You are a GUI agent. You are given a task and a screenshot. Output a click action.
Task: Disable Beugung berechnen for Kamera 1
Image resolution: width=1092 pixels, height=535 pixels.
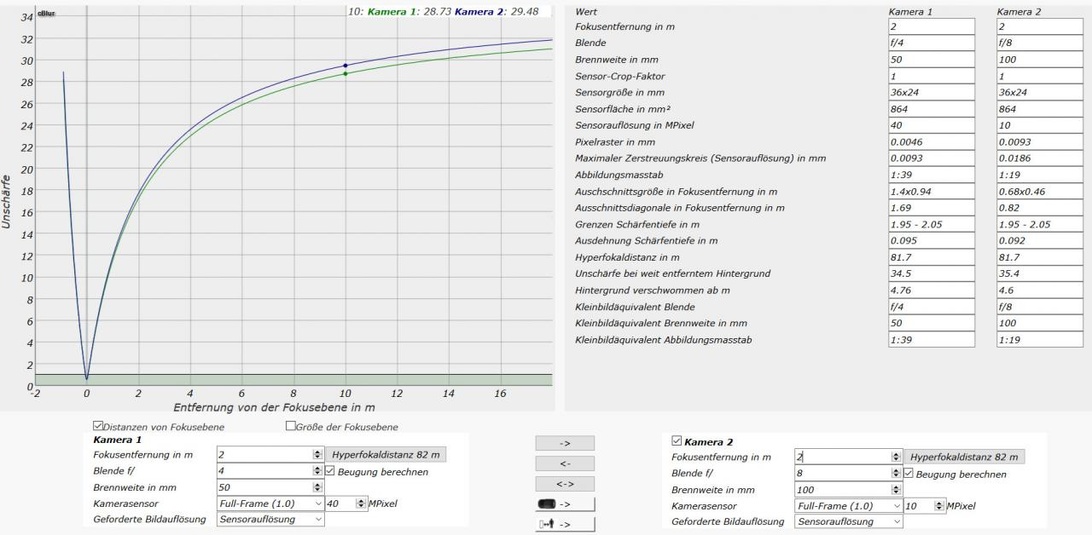pyautogui.click(x=331, y=471)
